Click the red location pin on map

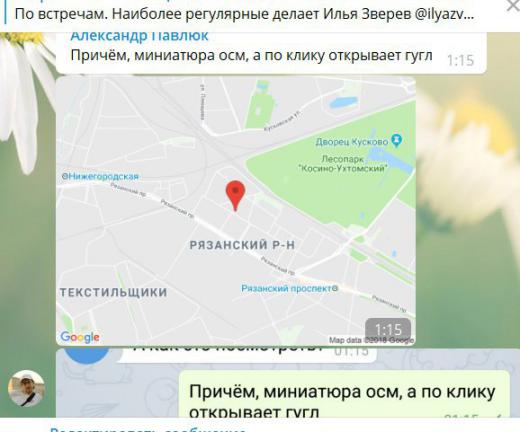[235, 196]
